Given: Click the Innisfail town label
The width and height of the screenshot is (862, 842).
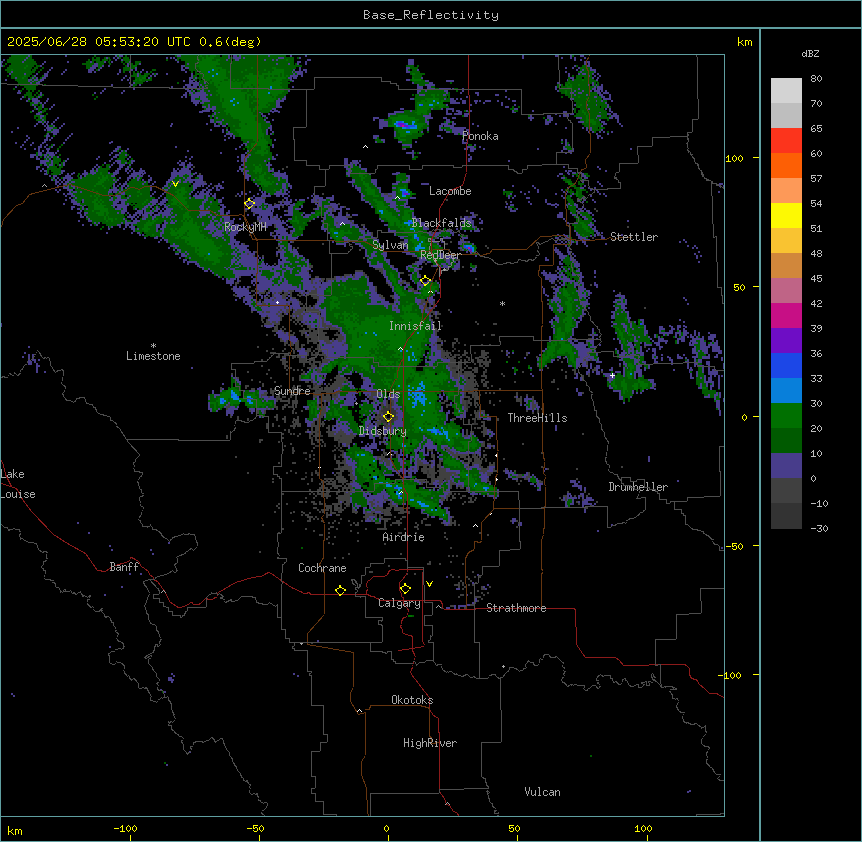Looking at the screenshot, I should pos(415,326).
